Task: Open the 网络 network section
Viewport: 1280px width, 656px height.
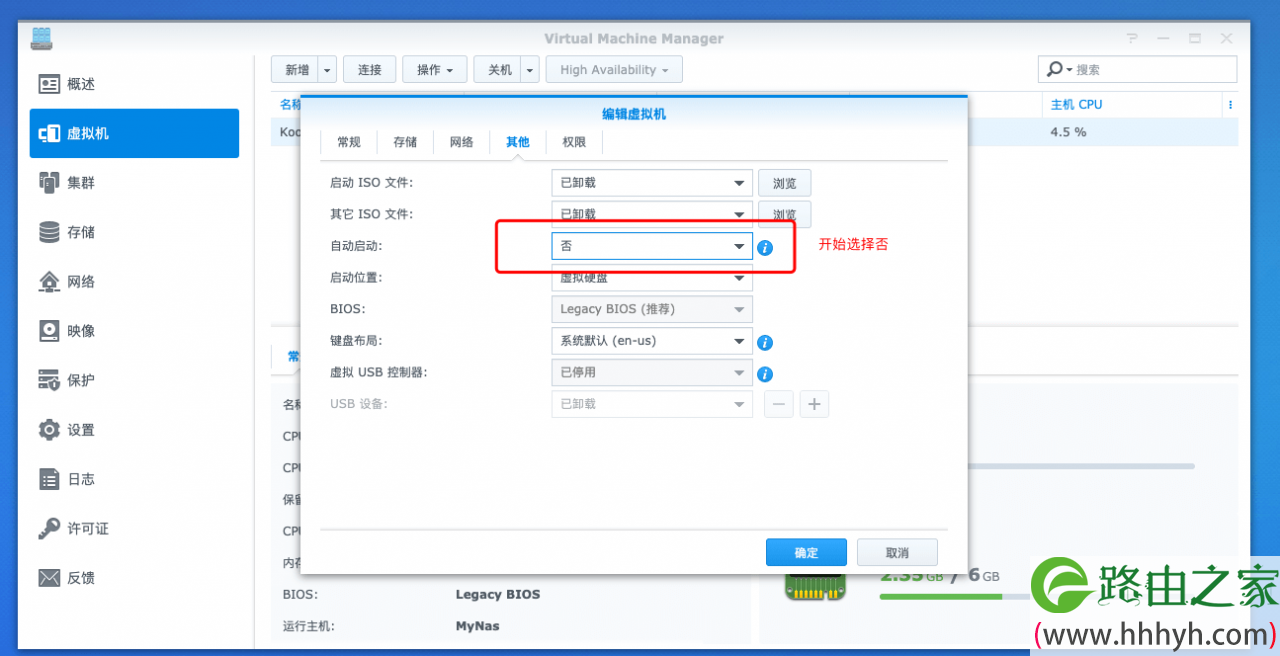Action: (134, 281)
